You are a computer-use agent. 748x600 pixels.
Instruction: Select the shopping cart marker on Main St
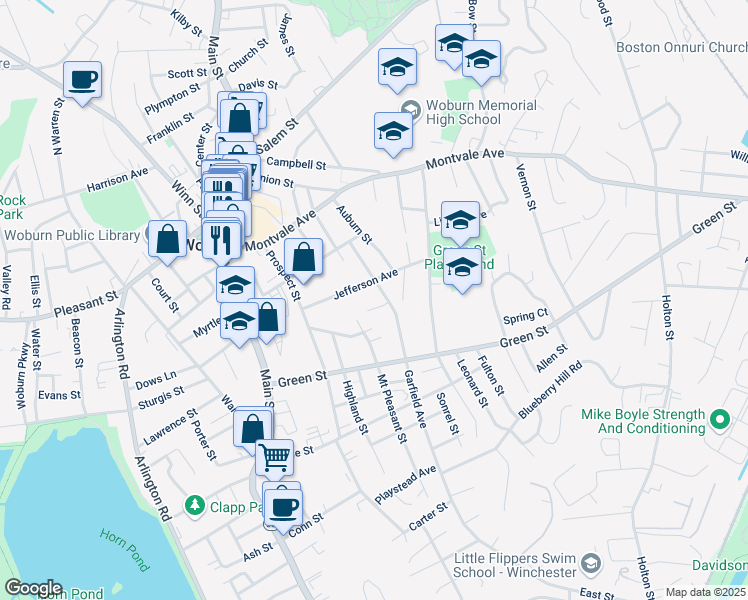[x=274, y=459]
